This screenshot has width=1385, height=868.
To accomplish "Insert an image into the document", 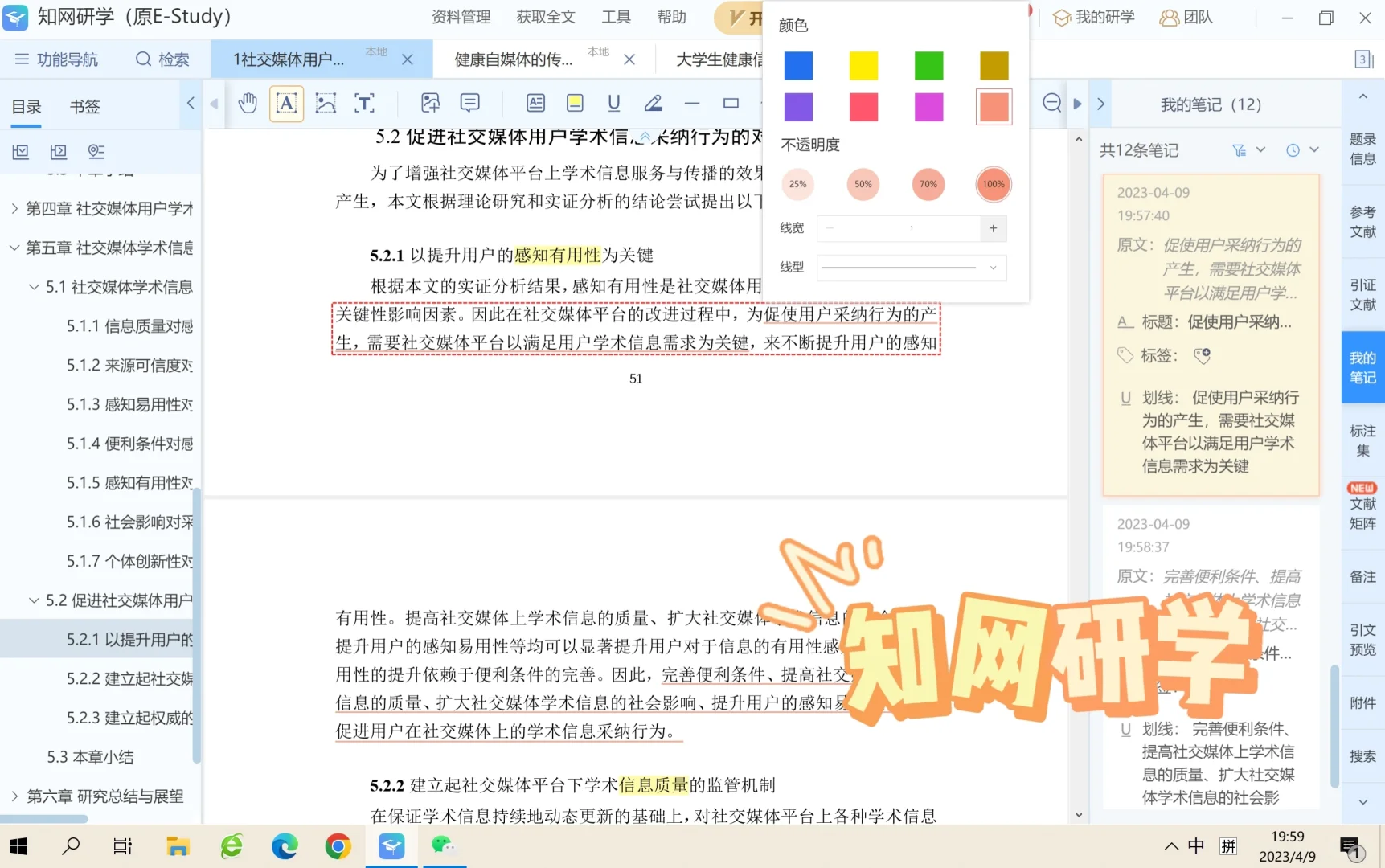I will tap(430, 103).
